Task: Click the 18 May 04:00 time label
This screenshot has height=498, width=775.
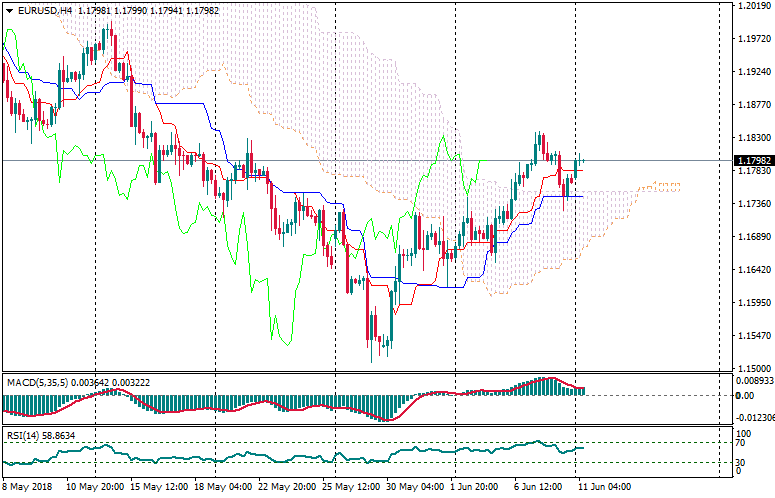Action: [x=218, y=486]
